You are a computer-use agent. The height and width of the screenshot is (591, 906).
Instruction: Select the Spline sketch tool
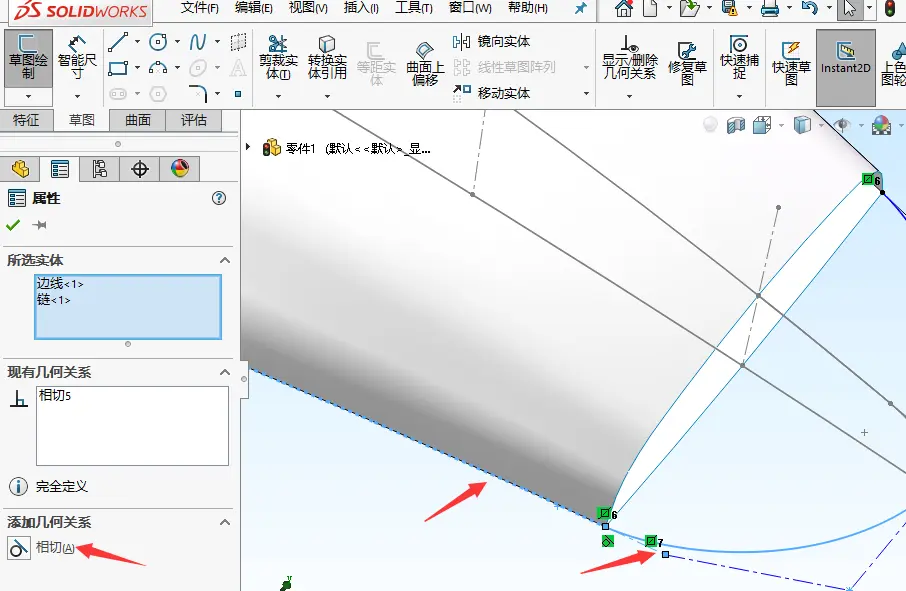(198, 42)
